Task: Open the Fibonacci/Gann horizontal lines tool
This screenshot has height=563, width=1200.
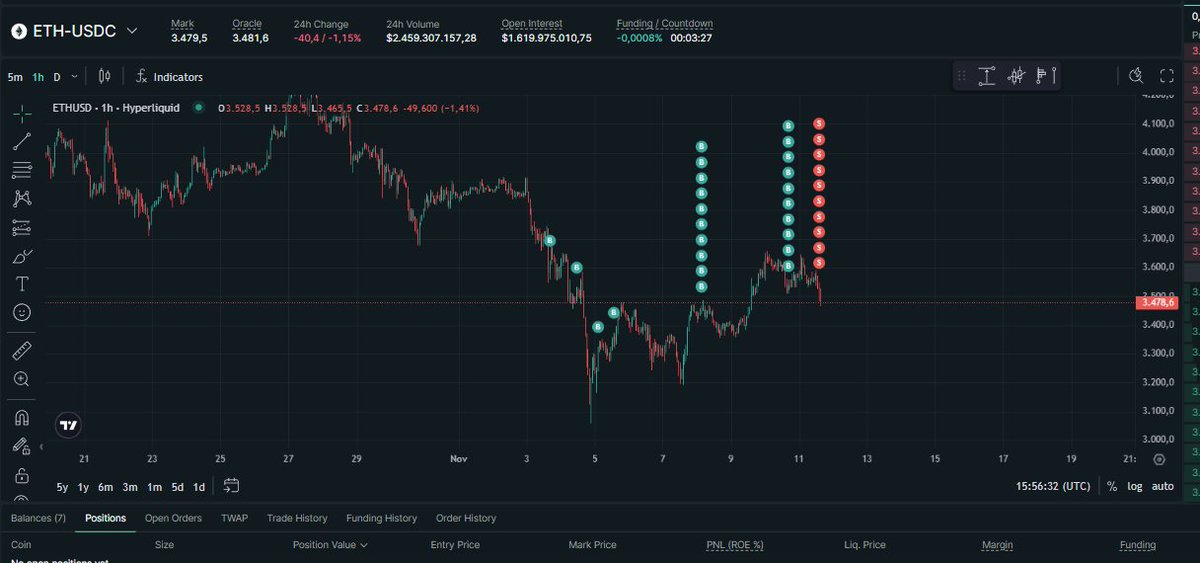Action: click(x=22, y=170)
